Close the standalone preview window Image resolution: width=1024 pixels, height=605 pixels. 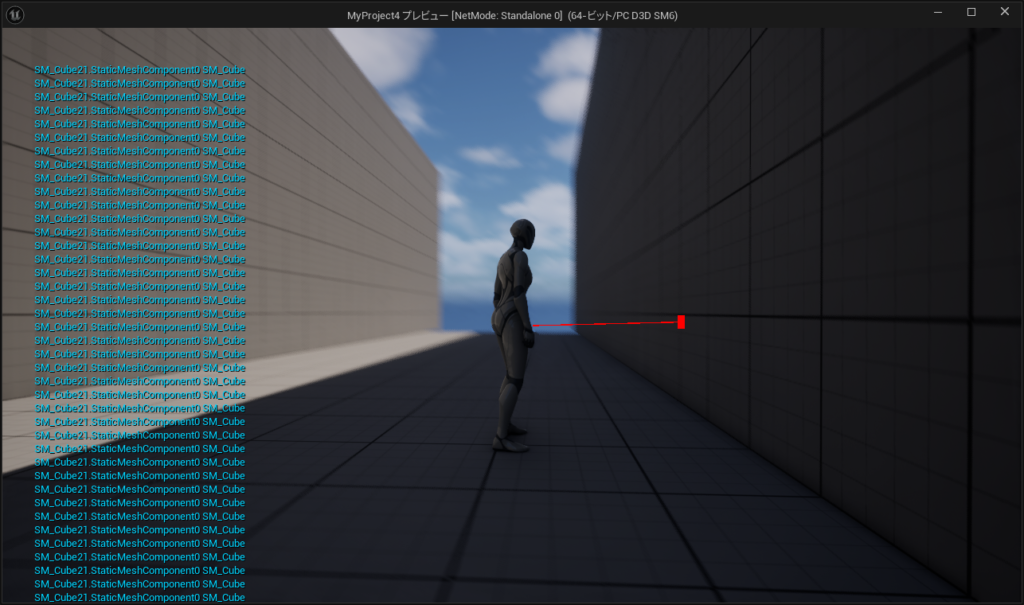click(1004, 13)
